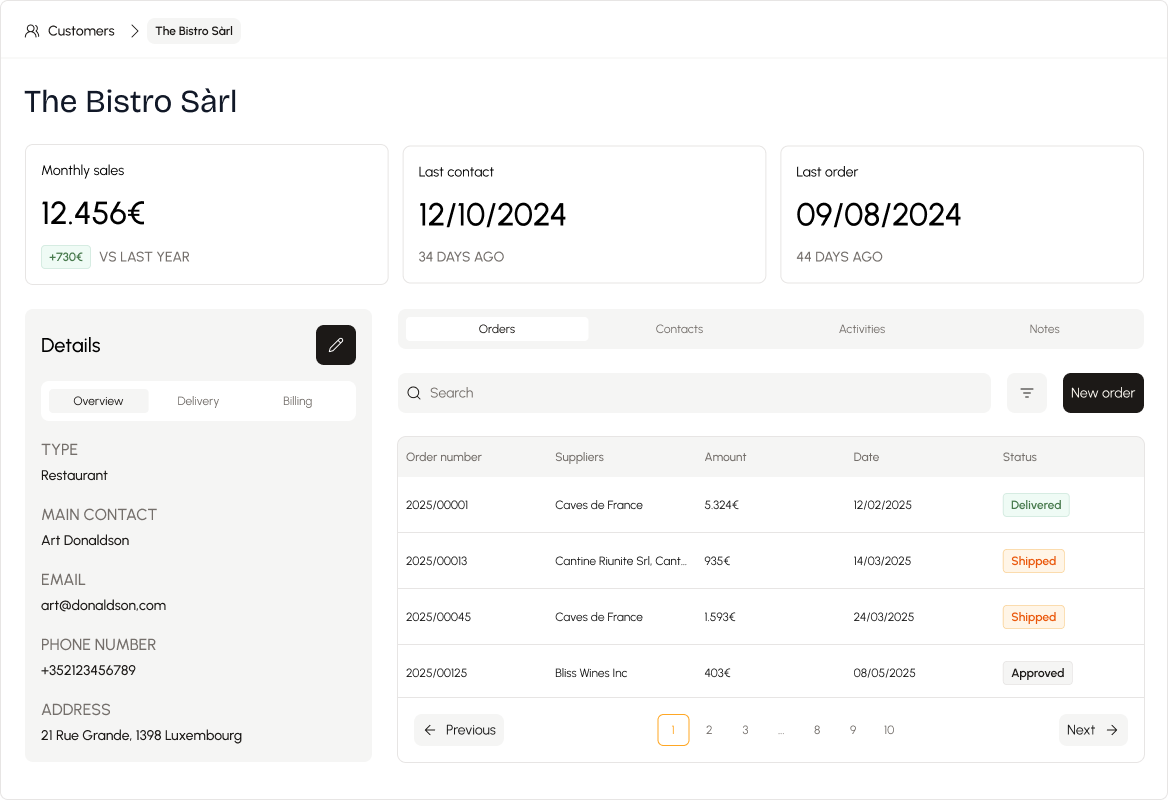This screenshot has height=800, width=1168.
Task: Open the order filter icon
Action: [1026, 393]
